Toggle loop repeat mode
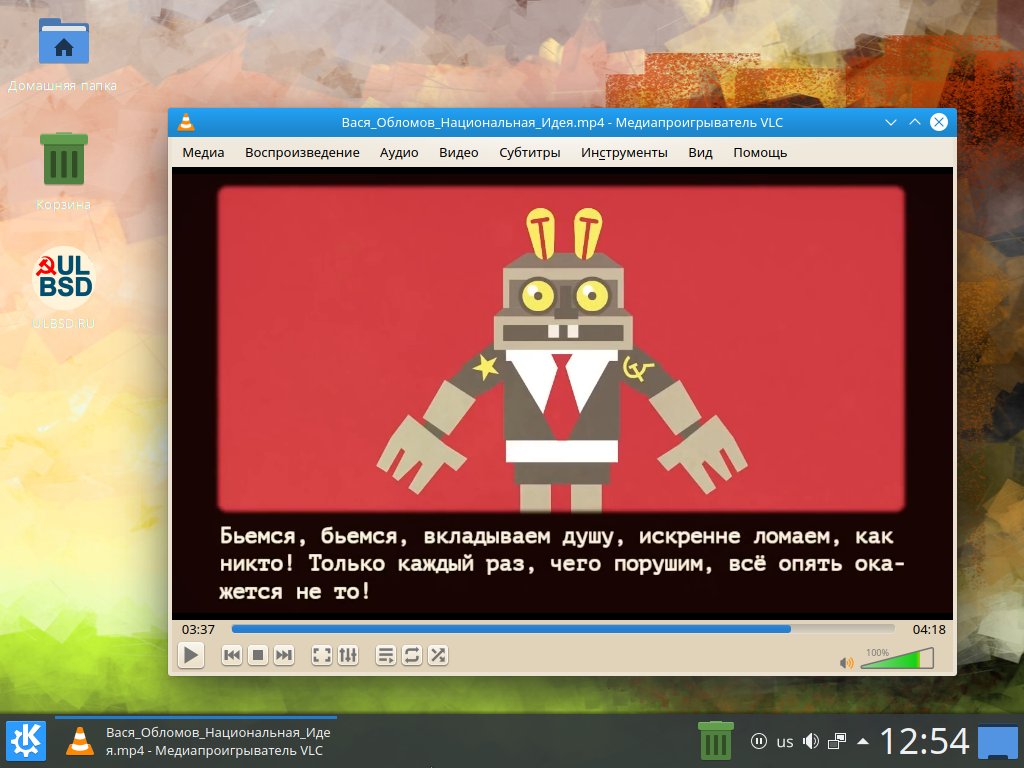This screenshot has height=768, width=1024. click(411, 655)
